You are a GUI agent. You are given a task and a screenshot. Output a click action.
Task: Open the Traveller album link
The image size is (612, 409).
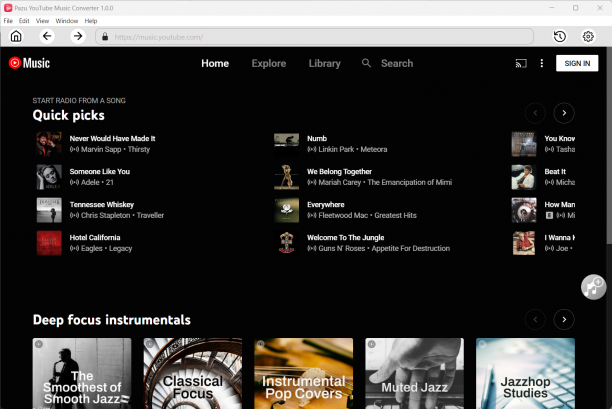coord(150,215)
